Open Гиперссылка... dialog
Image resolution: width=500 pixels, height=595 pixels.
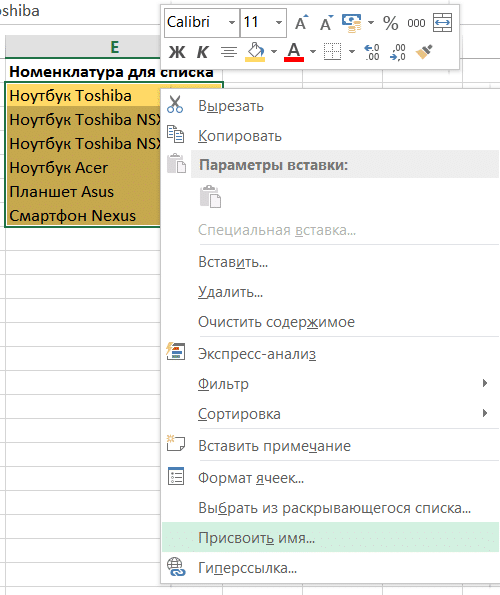click(x=330, y=568)
